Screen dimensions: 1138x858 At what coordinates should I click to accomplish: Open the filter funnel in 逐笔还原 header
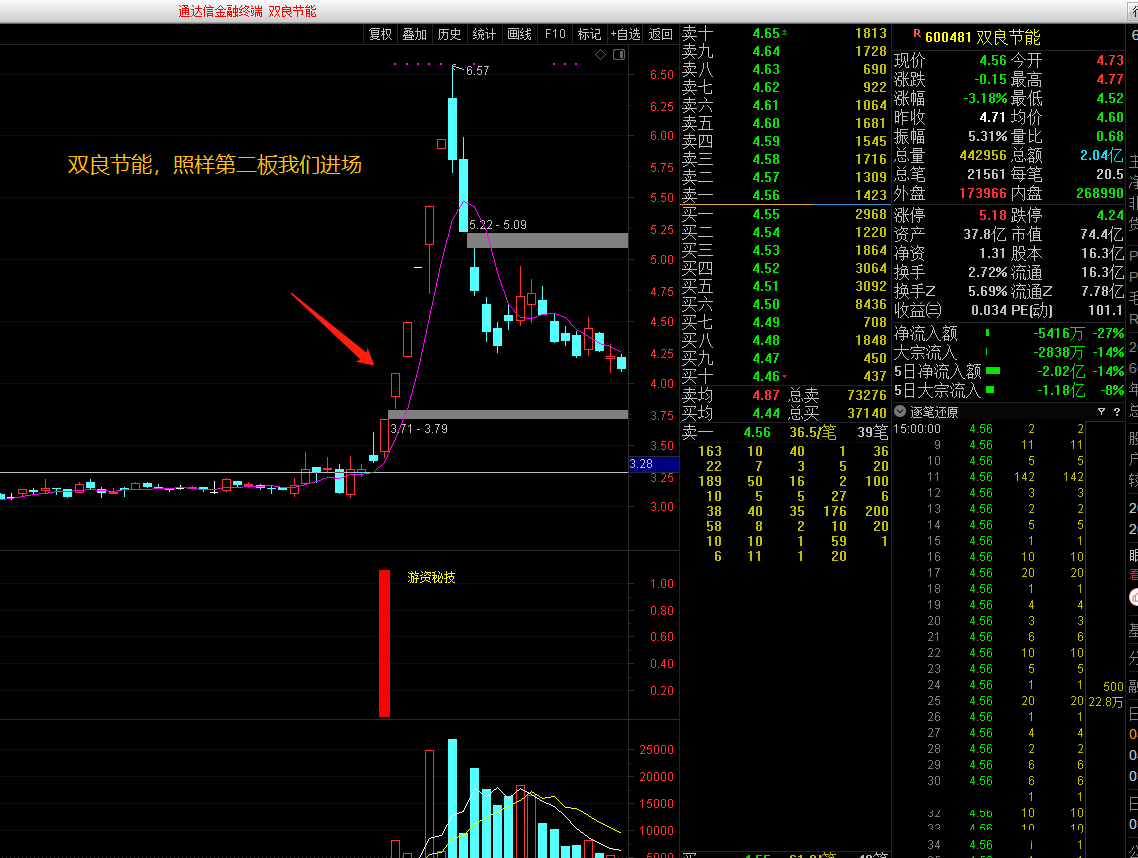[1101, 412]
